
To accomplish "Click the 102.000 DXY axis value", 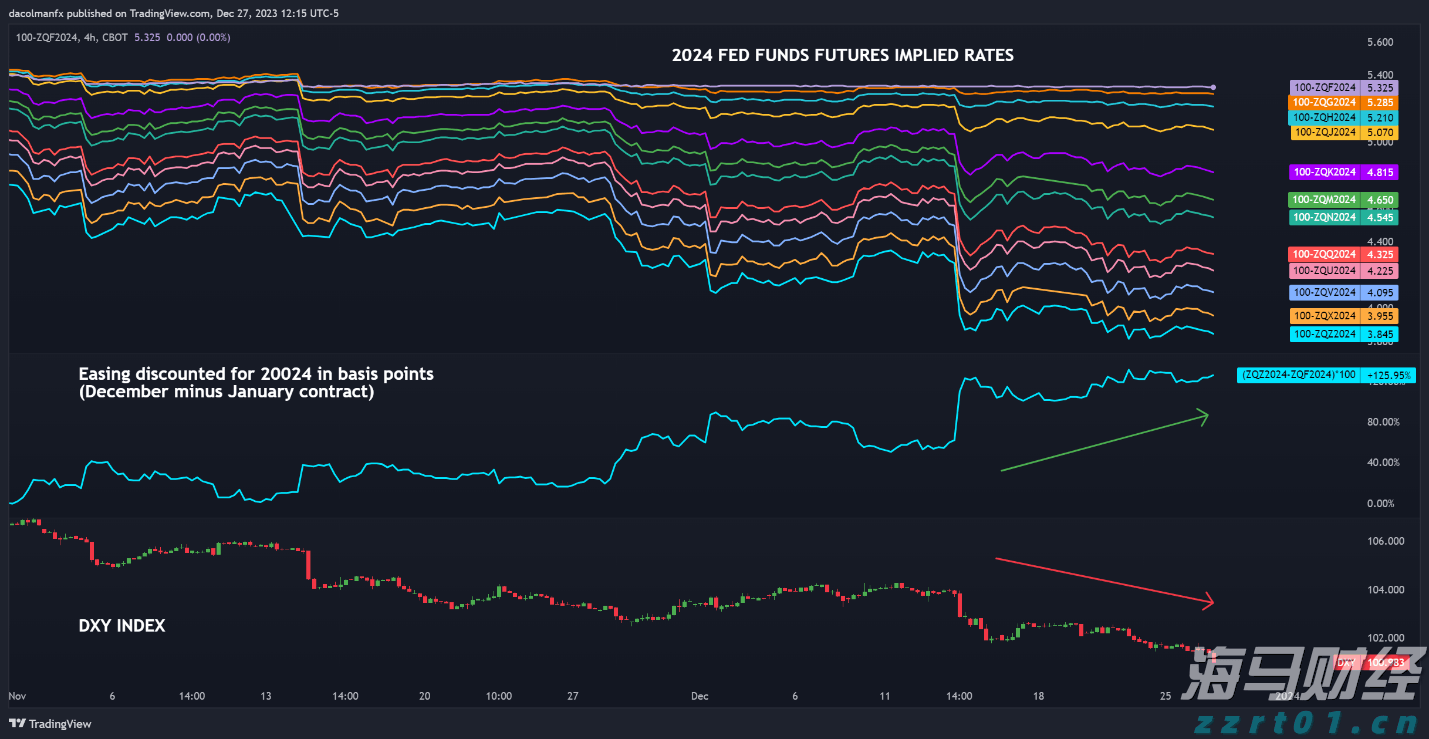I will (1385, 638).
